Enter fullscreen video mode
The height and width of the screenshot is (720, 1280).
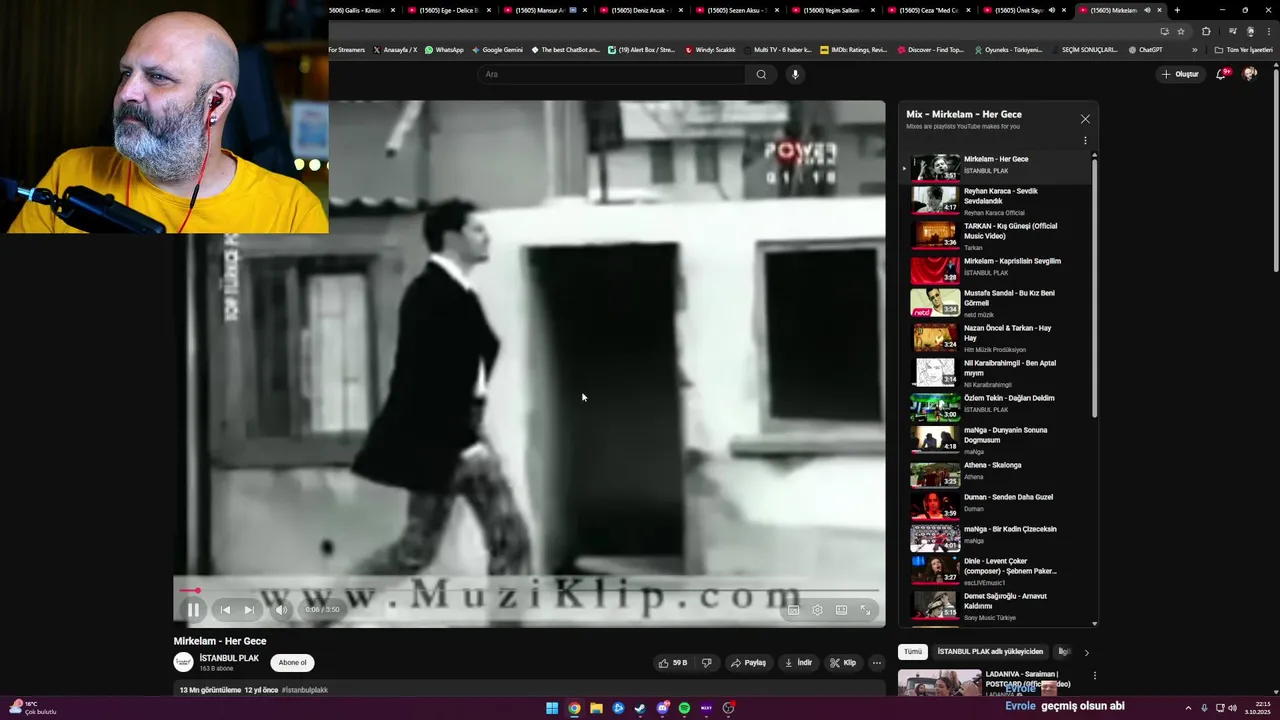pos(865,610)
